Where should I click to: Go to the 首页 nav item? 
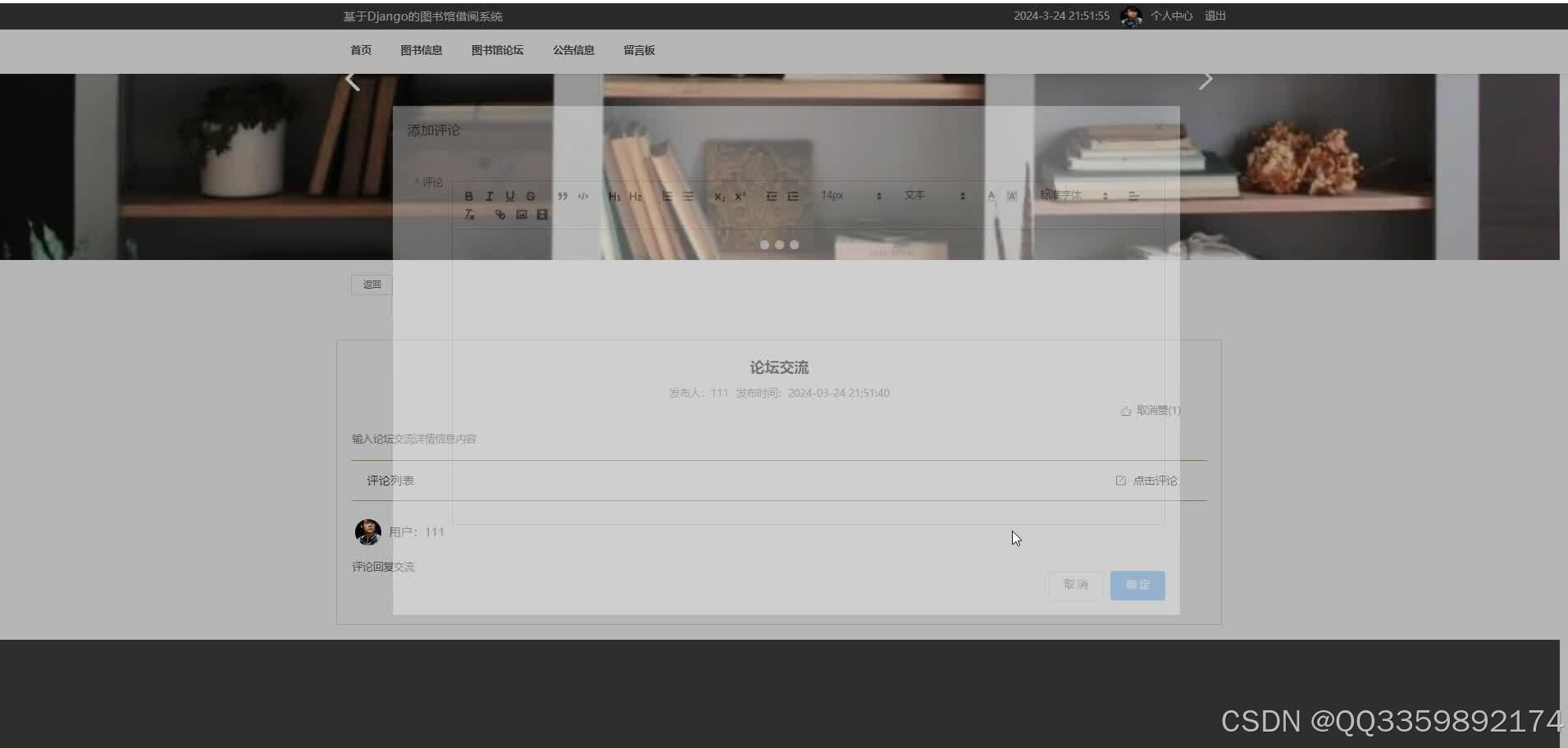pos(361,50)
